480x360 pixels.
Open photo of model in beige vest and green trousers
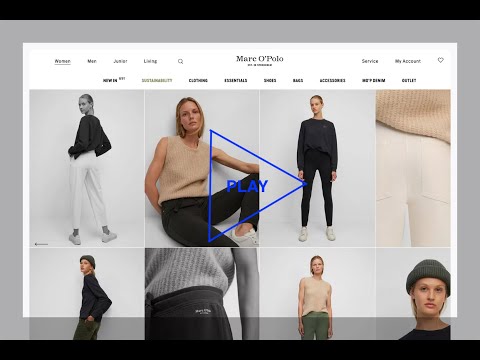pos(317,294)
